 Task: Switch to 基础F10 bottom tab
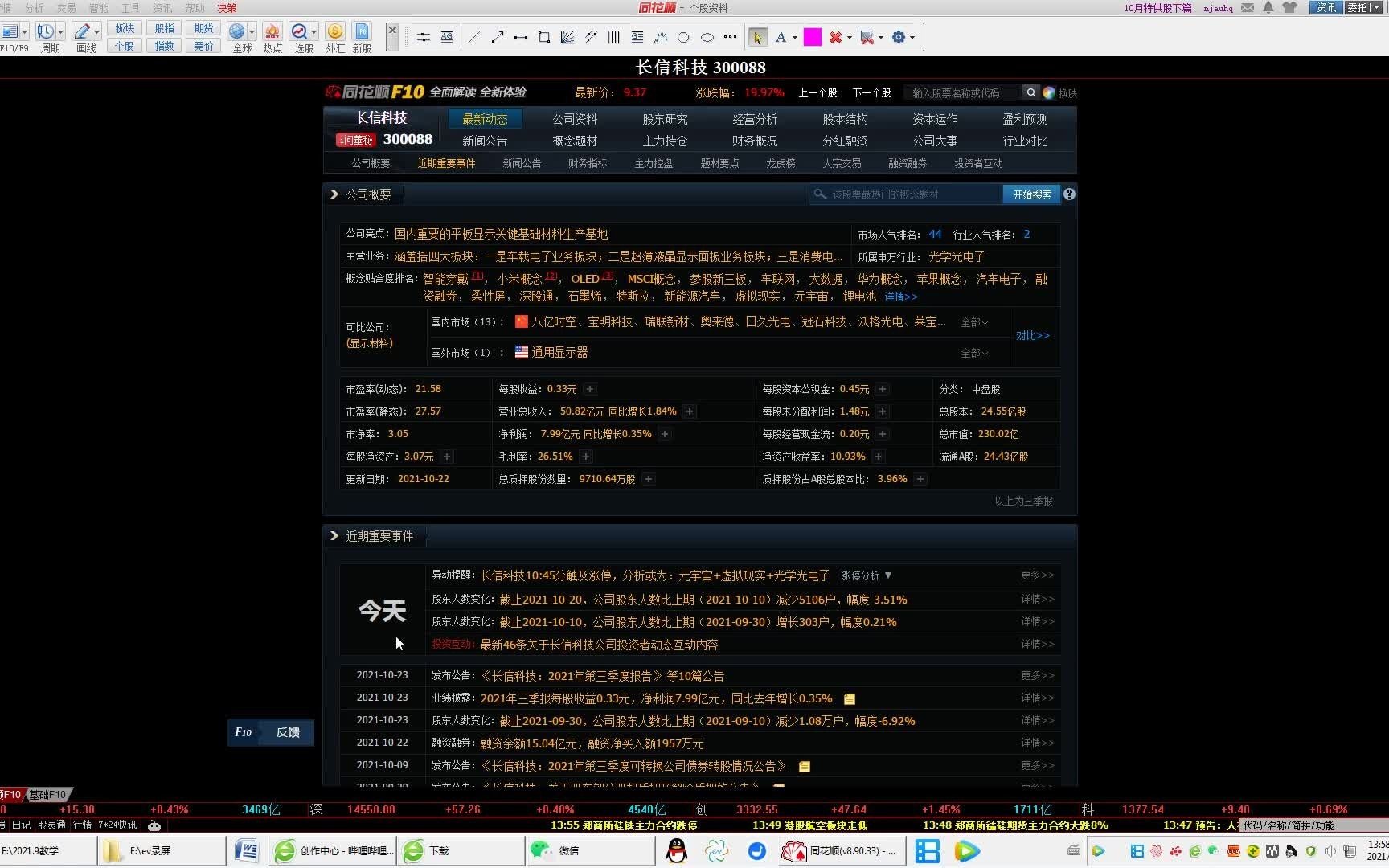click(x=48, y=795)
